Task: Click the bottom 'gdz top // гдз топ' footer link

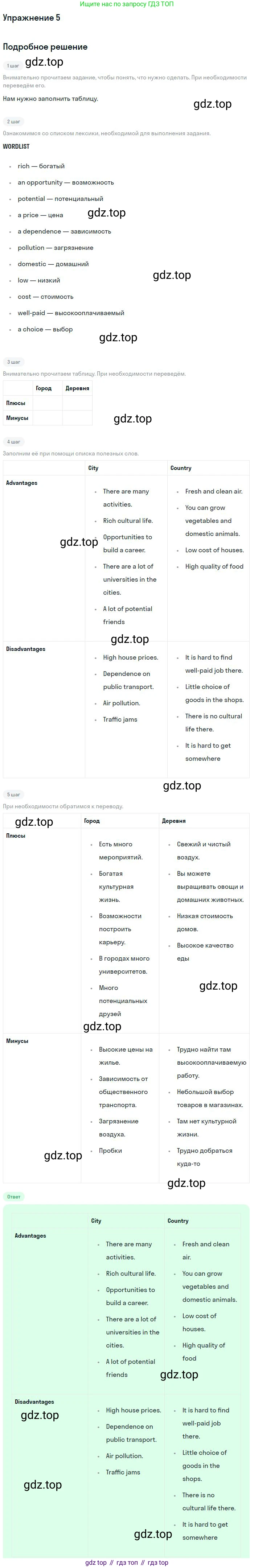Action: (x=127, y=1563)
